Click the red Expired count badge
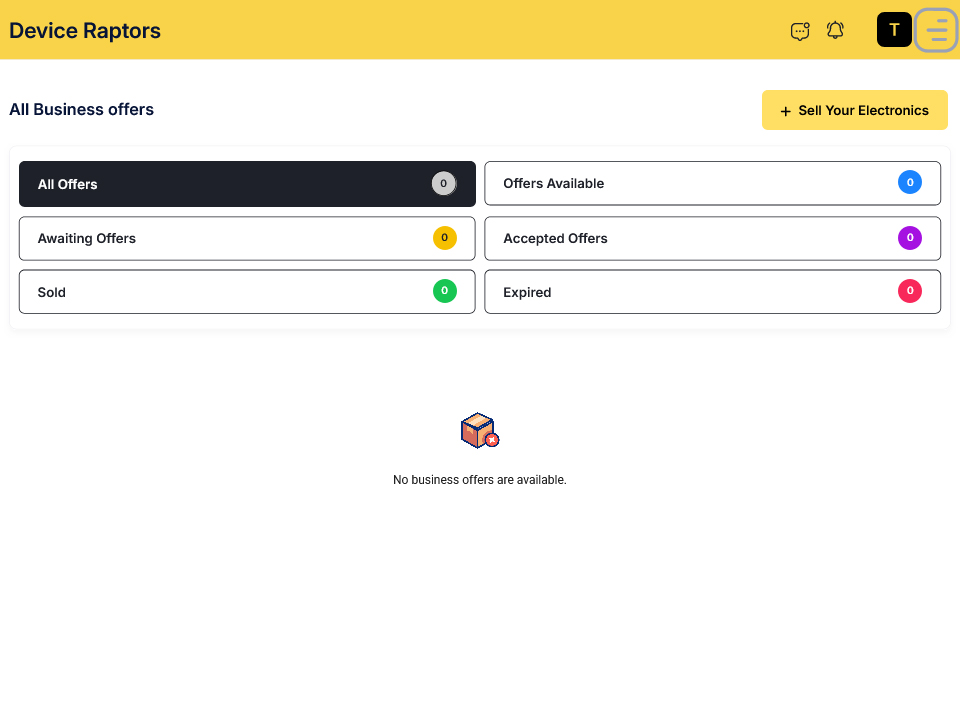This screenshot has height=720, width=960. coord(910,292)
